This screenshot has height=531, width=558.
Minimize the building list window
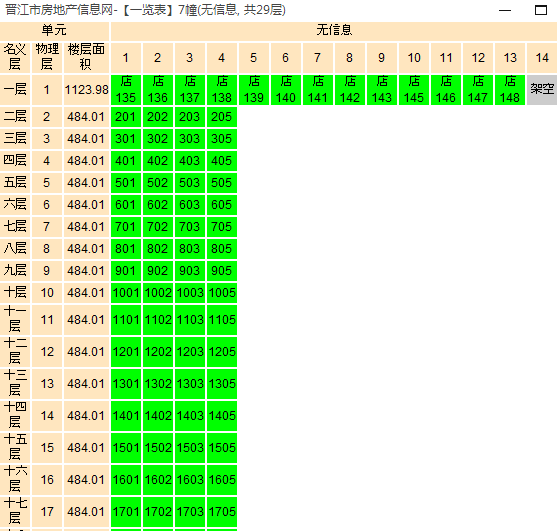pyautogui.click(x=505, y=10)
